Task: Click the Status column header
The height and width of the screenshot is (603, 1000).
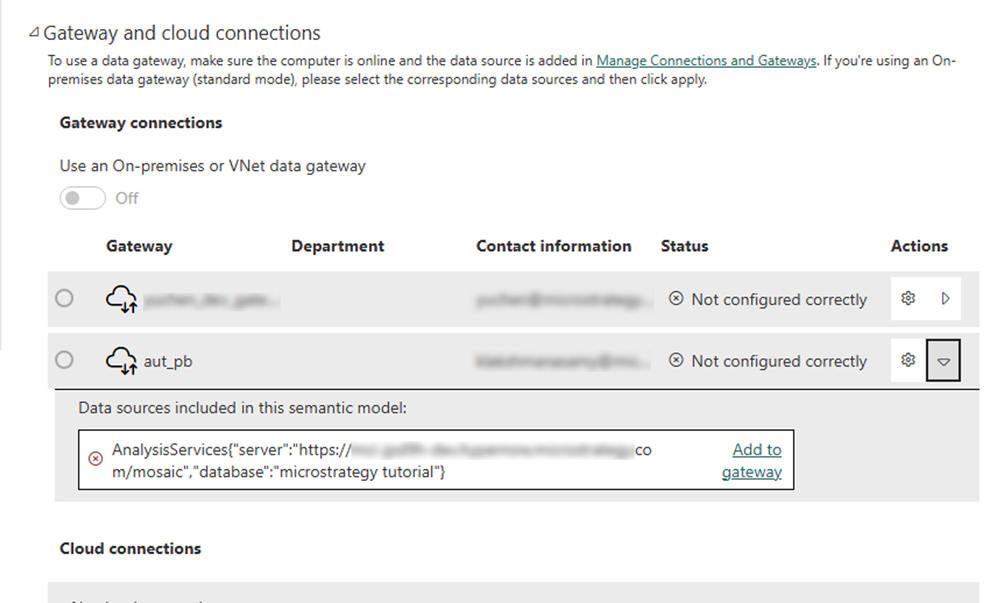Action: (x=684, y=246)
